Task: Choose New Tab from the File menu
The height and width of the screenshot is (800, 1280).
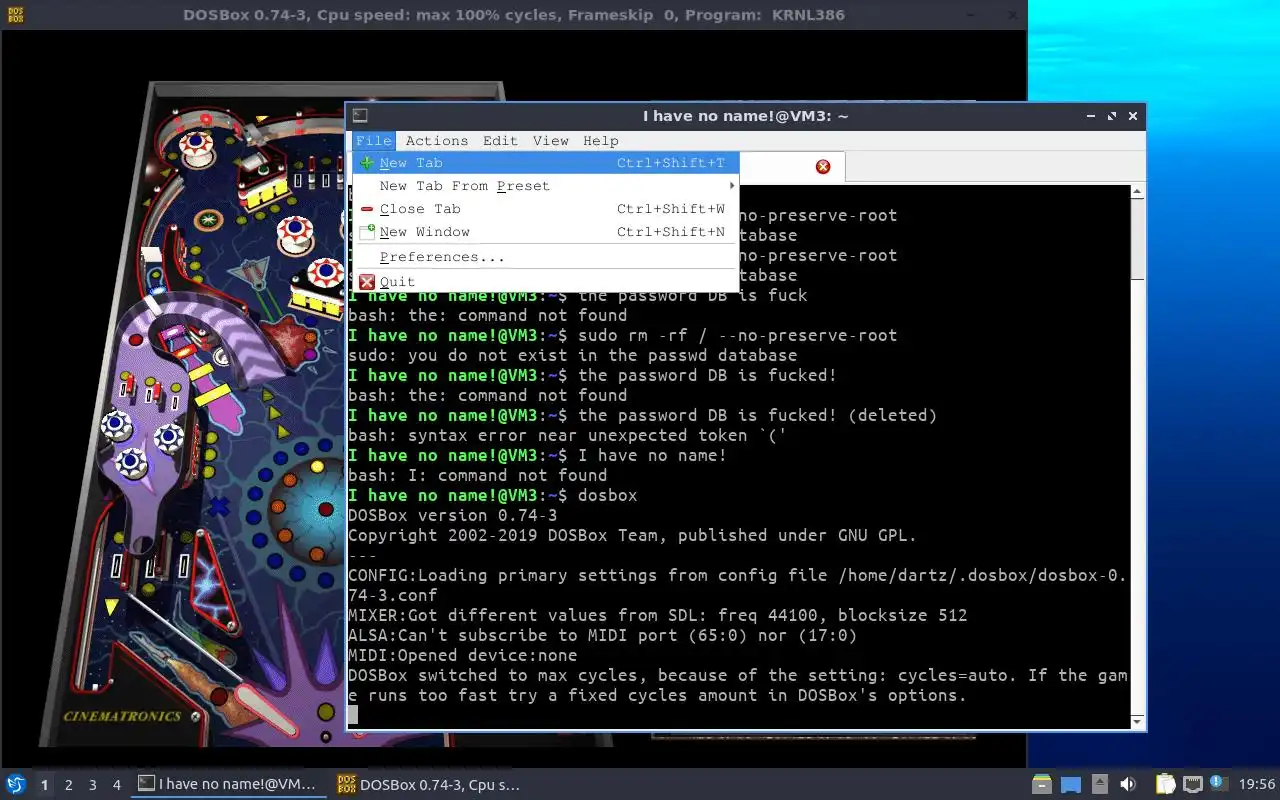Action: click(x=545, y=163)
